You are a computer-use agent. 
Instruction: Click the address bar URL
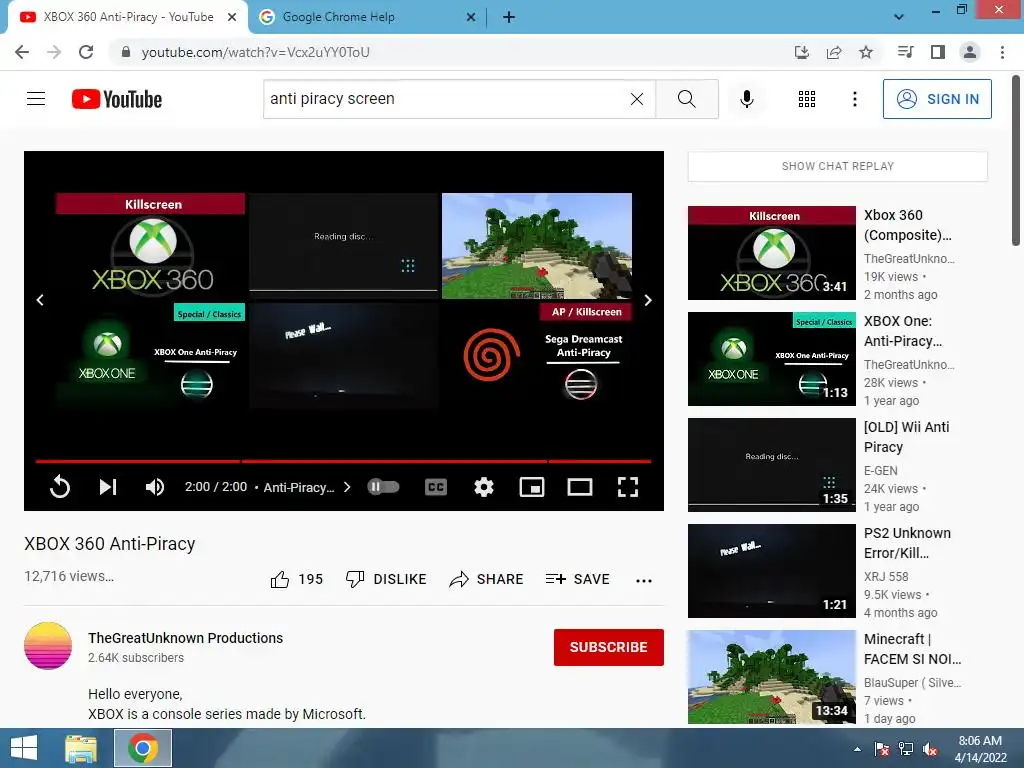tap(255, 52)
